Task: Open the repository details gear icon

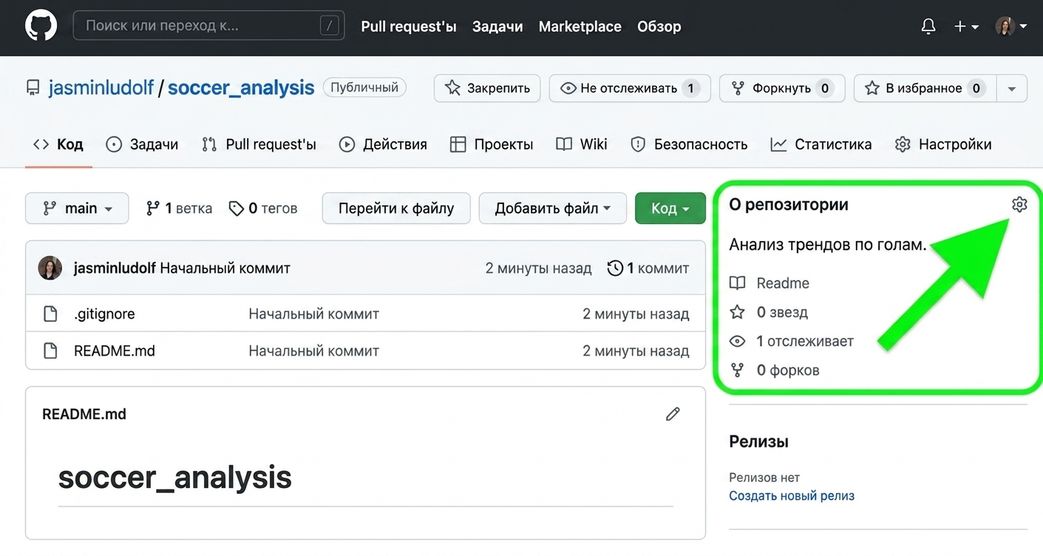Action: pos(1019,204)
